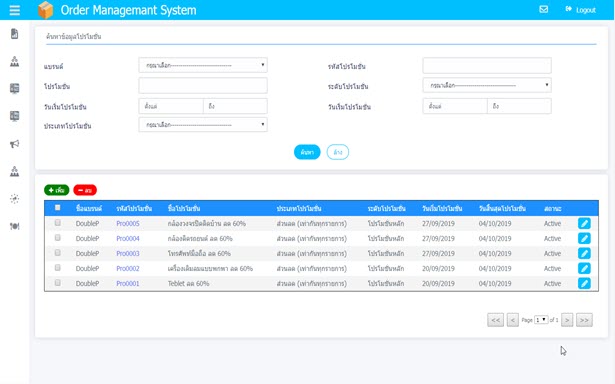Open the brand (แบรนด์) dropdown
Image resolution: width=615 pixels, height=384 pixels.
tap(203, 65)
